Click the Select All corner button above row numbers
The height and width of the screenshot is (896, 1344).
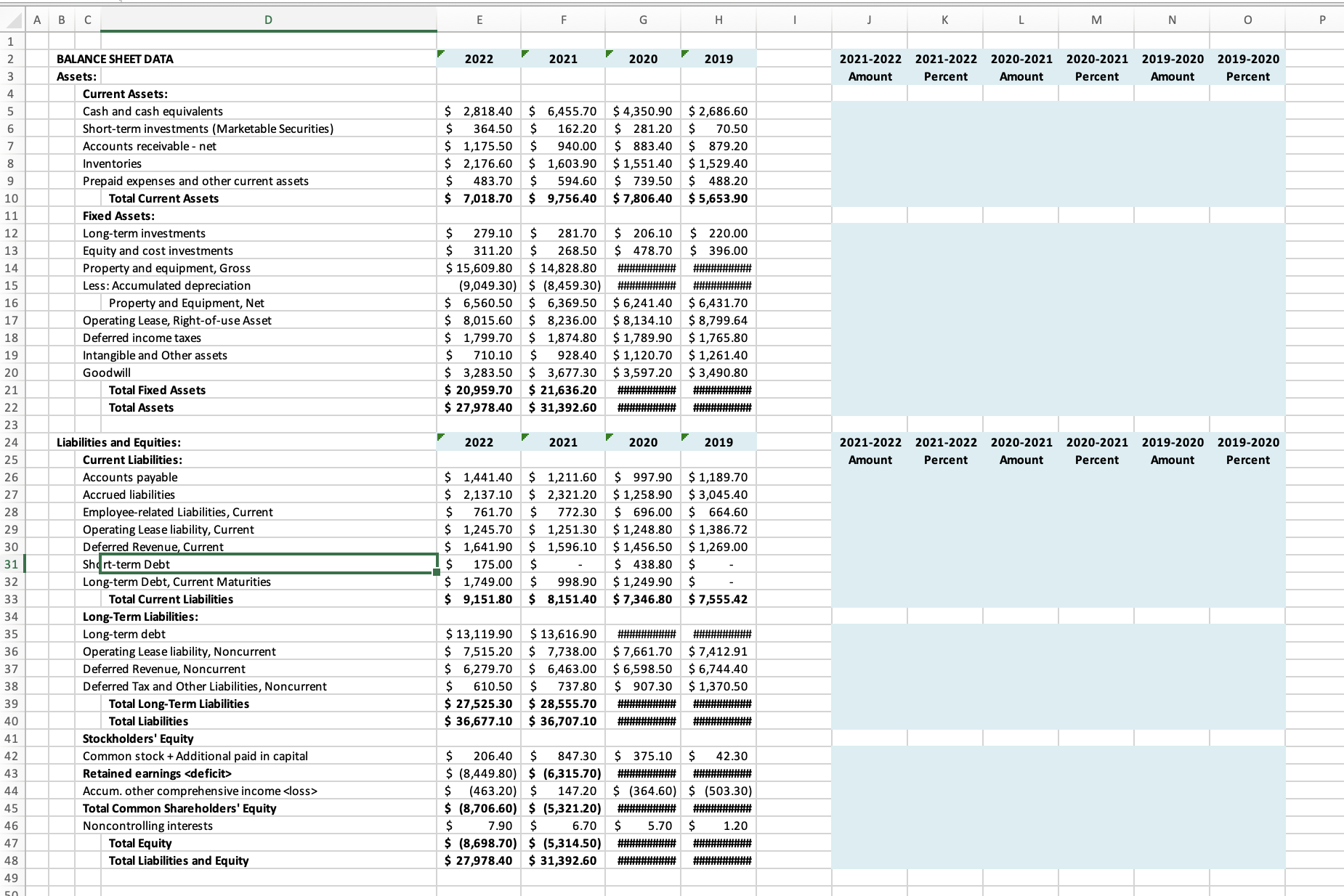(11, 20)
